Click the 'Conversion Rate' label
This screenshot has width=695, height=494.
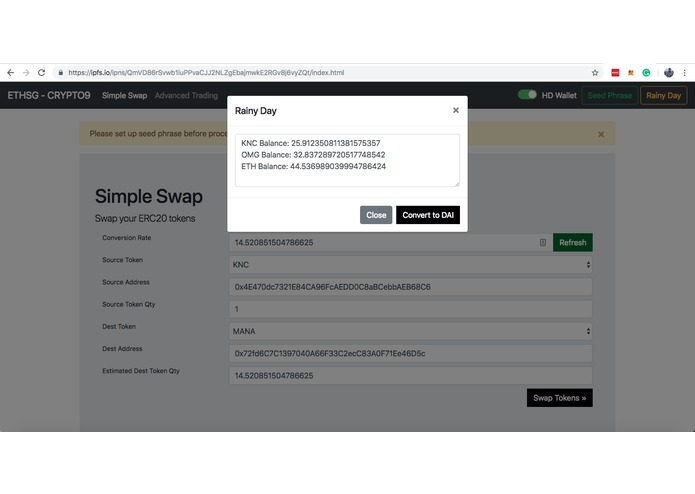(127, 237)
